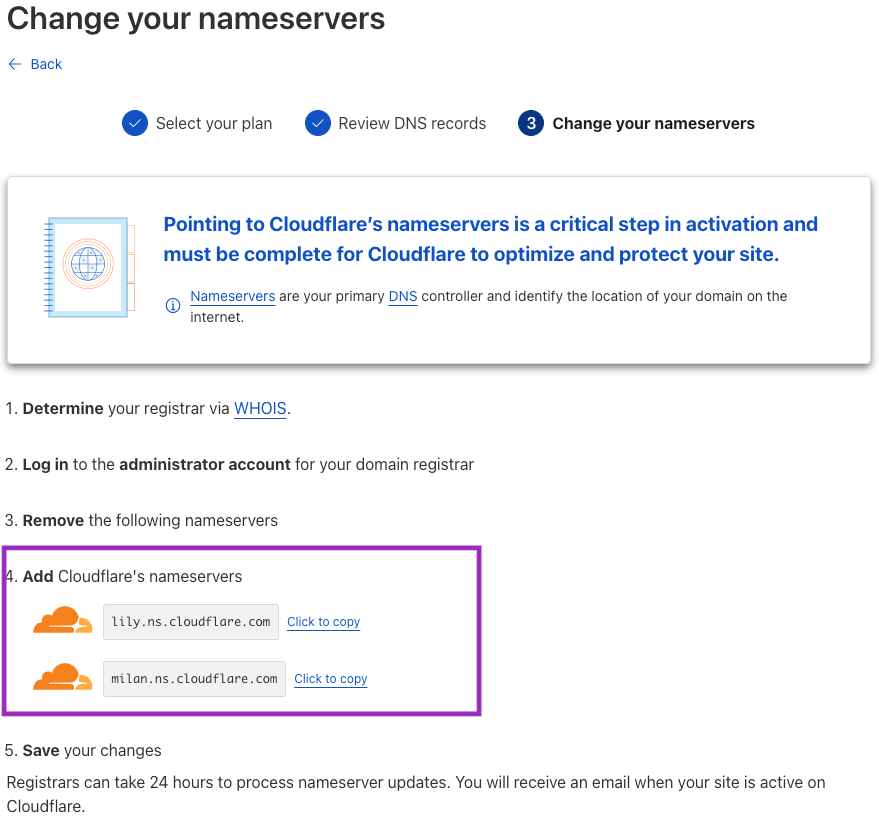Click '5. Save your changes' text
Image resolution: width=879 pixels, height=823 pixels.
point(83,751)
